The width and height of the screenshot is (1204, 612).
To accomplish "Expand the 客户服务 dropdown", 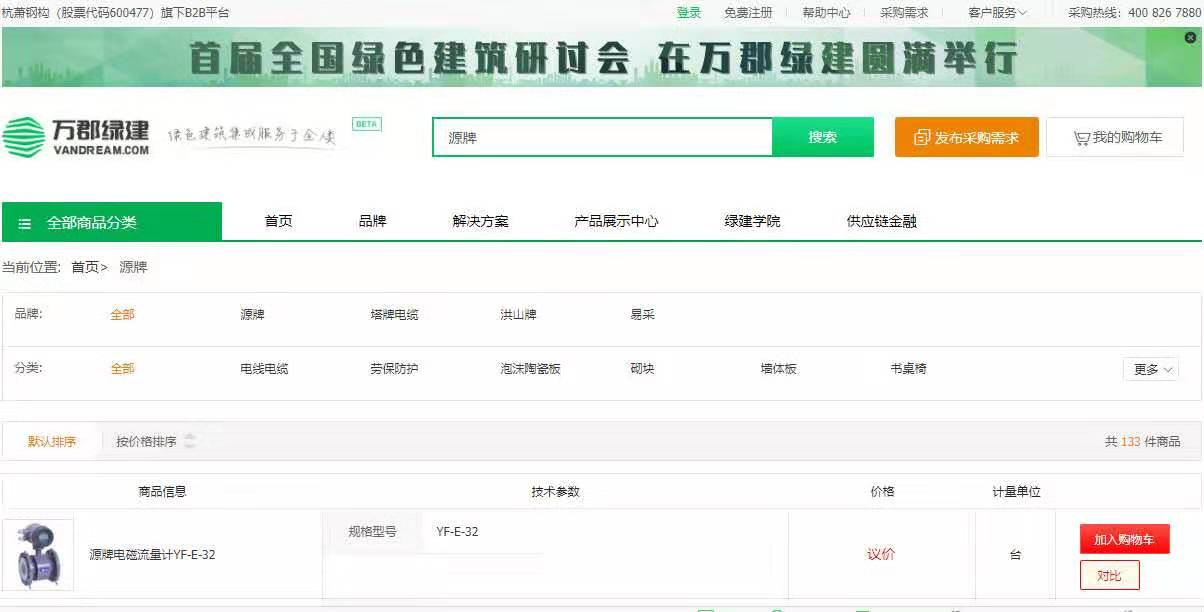I will (x=996, y=13).
